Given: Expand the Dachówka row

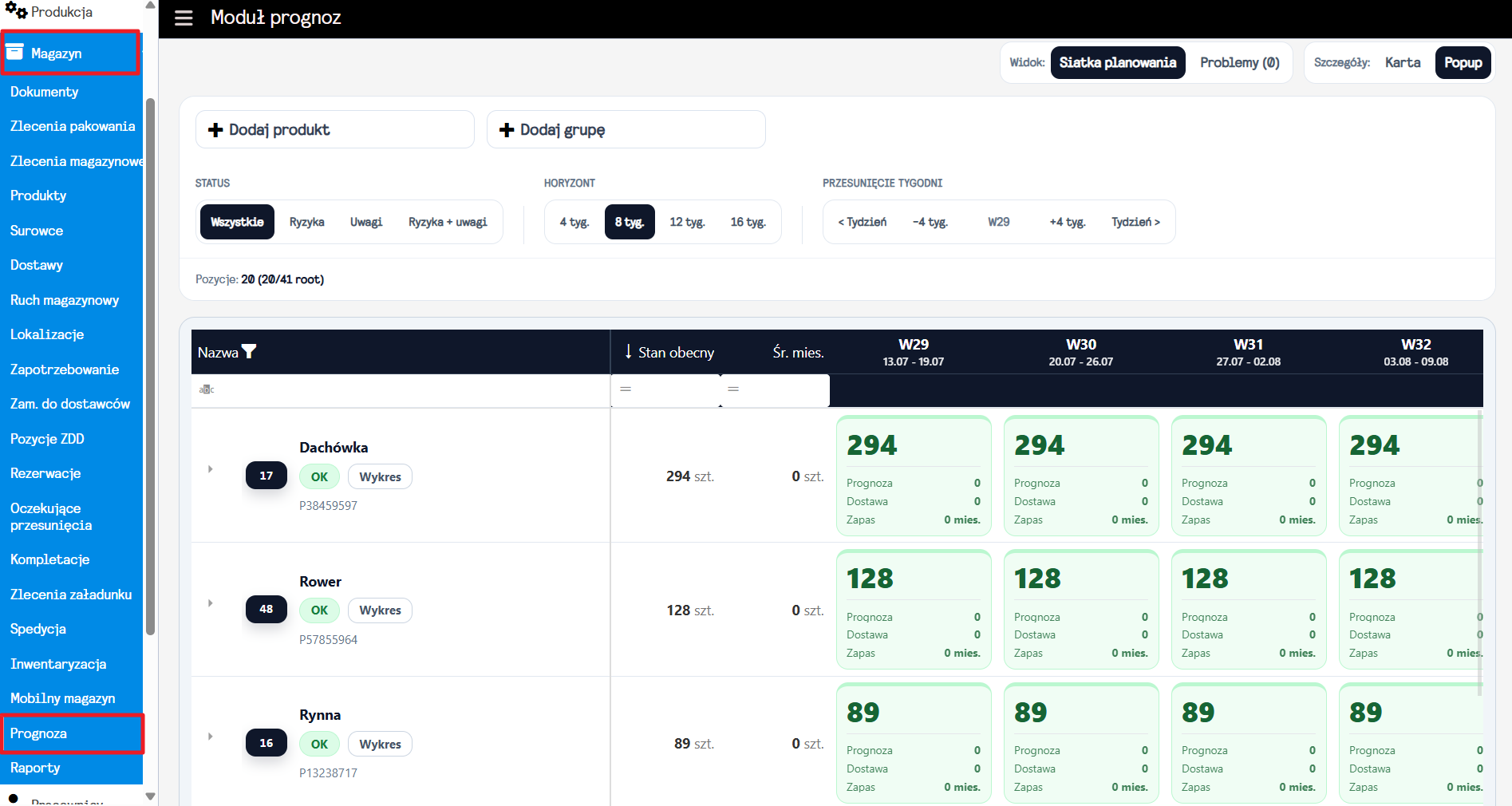Looking at the screenshot, I should [211, 469].
